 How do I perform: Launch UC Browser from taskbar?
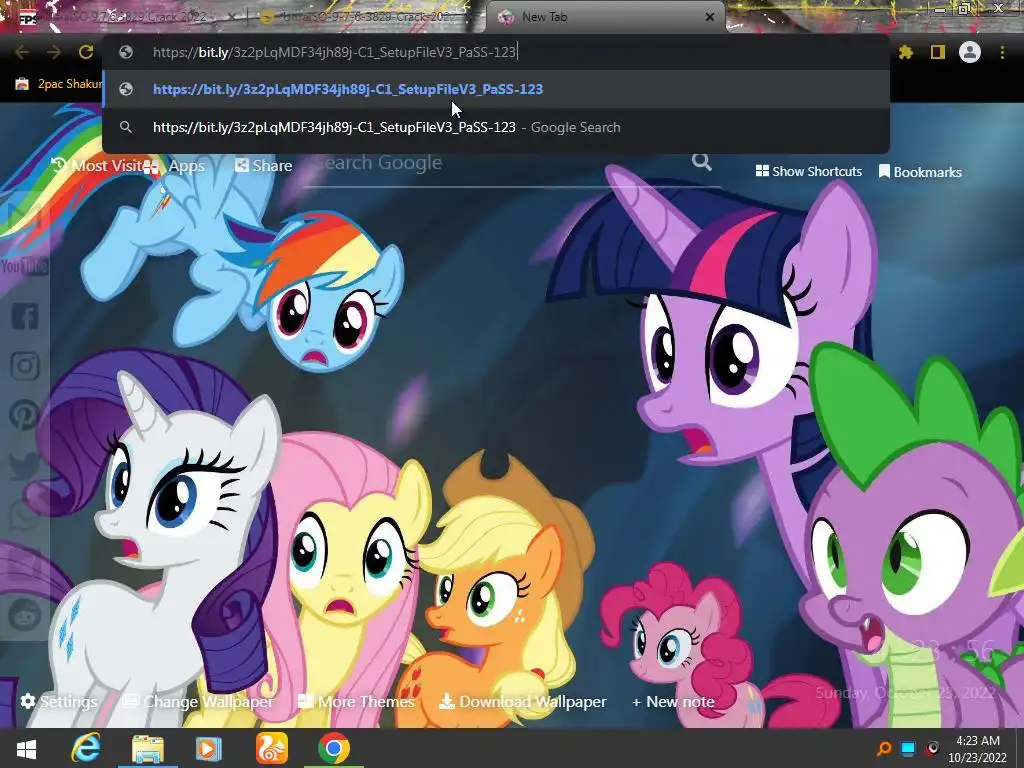click(x=271, y=748)
